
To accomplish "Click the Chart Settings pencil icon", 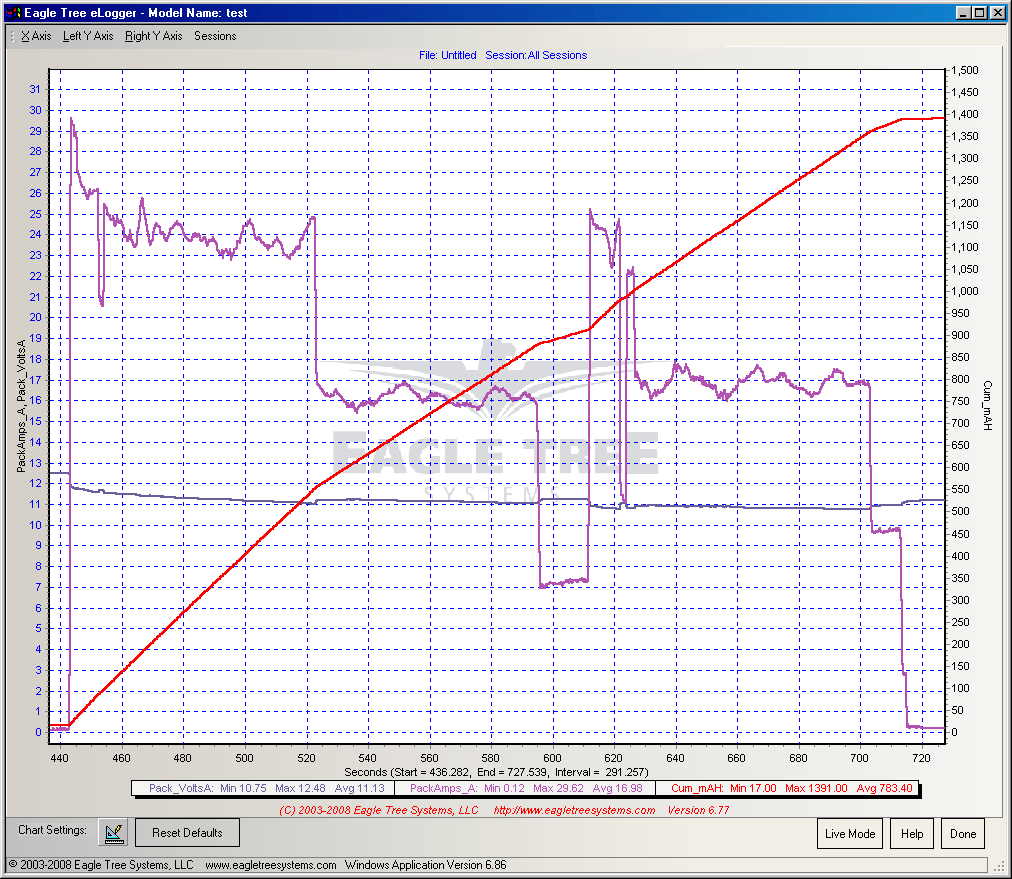I will tap(113, 833).
